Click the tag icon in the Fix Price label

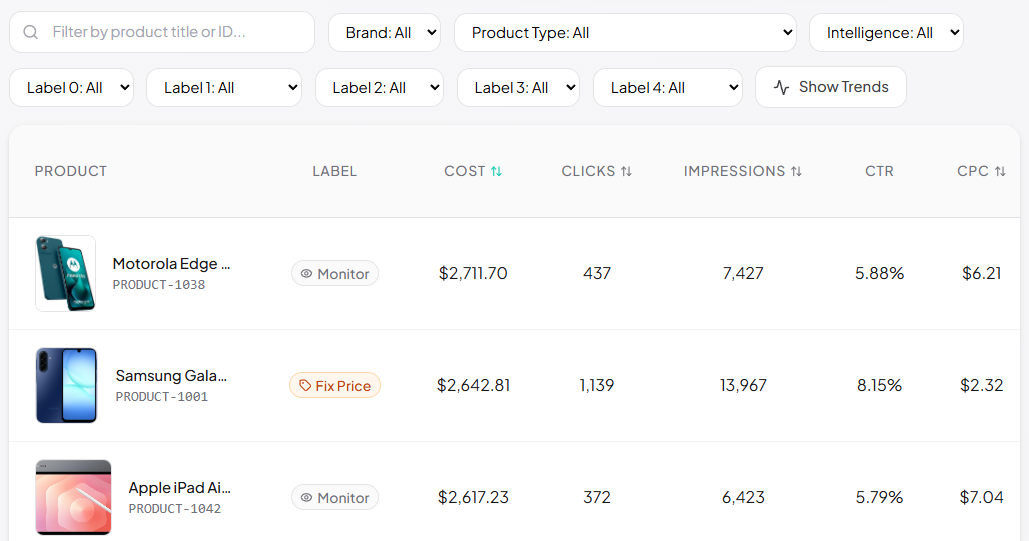tap(305, 385)
